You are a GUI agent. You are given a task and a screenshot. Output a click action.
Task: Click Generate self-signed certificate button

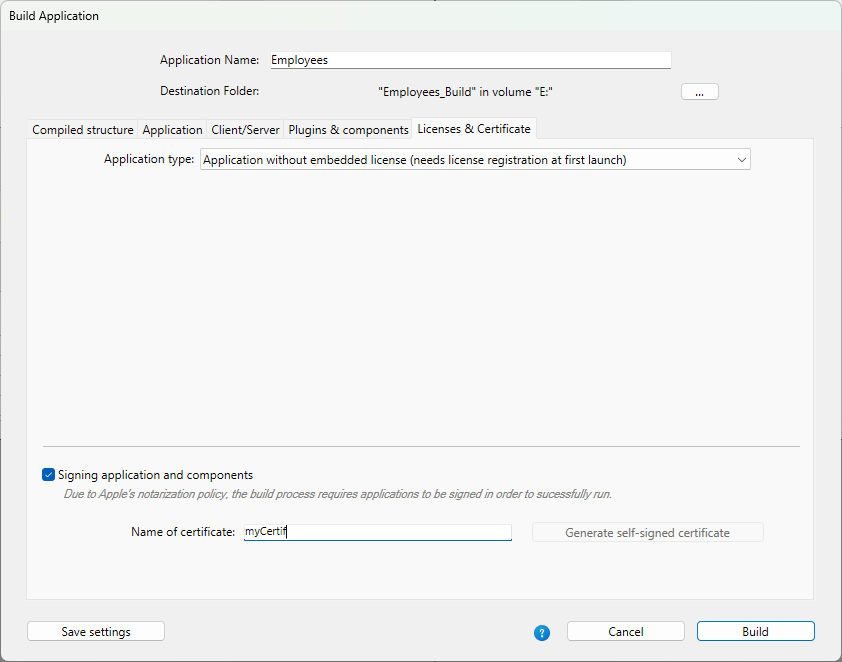coord(647,533)
